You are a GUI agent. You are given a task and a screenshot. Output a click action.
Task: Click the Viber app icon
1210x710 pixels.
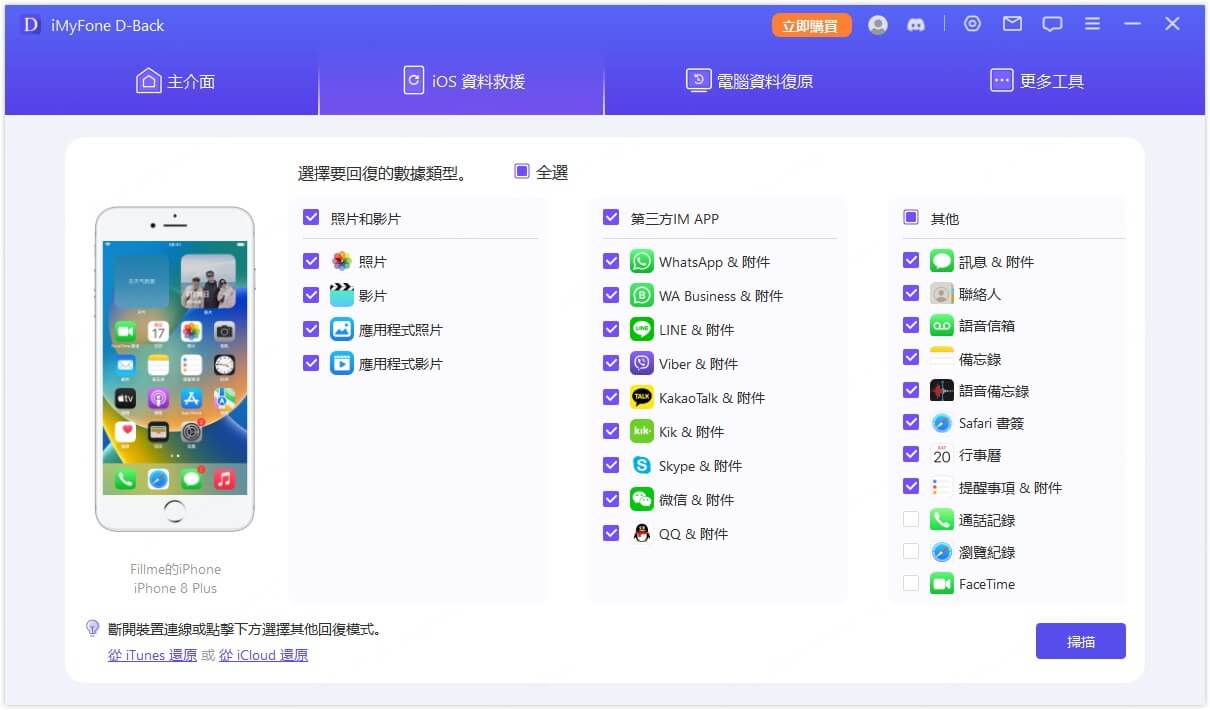[x=640, y=363]
